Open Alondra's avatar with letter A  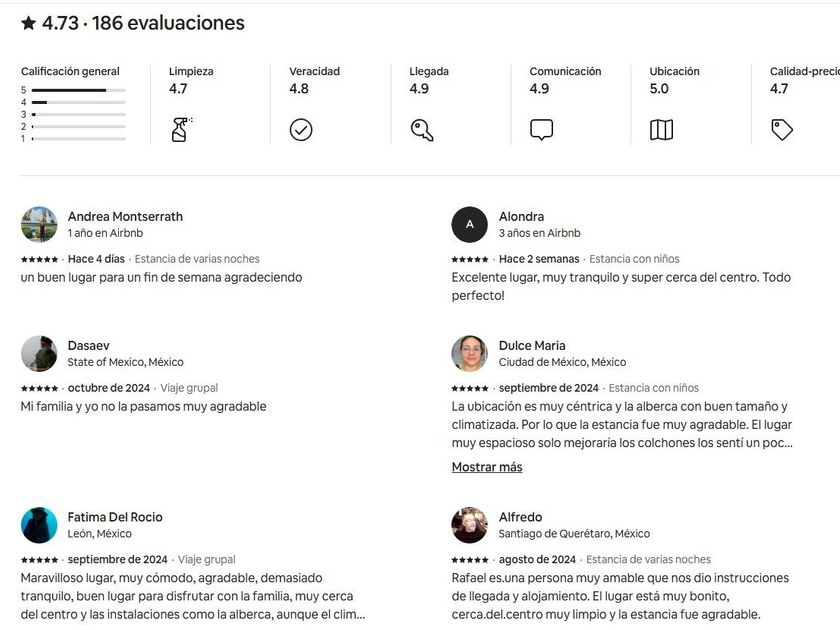(x=470, y=224)
